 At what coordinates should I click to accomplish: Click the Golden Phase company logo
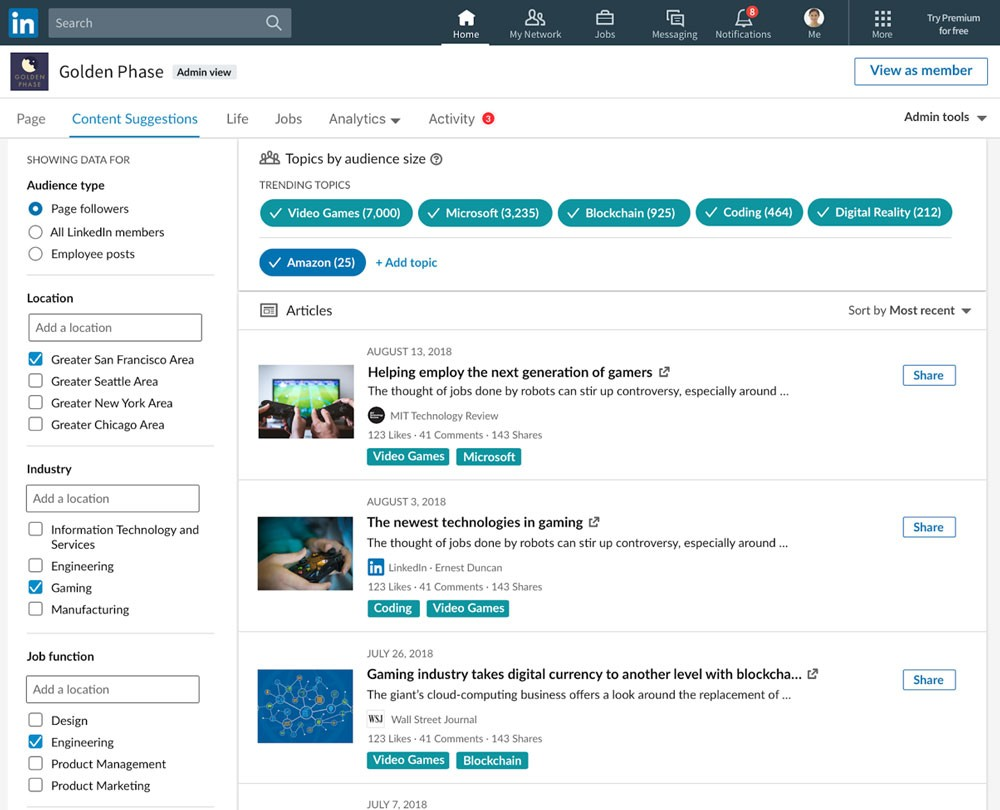coord(29,71)
